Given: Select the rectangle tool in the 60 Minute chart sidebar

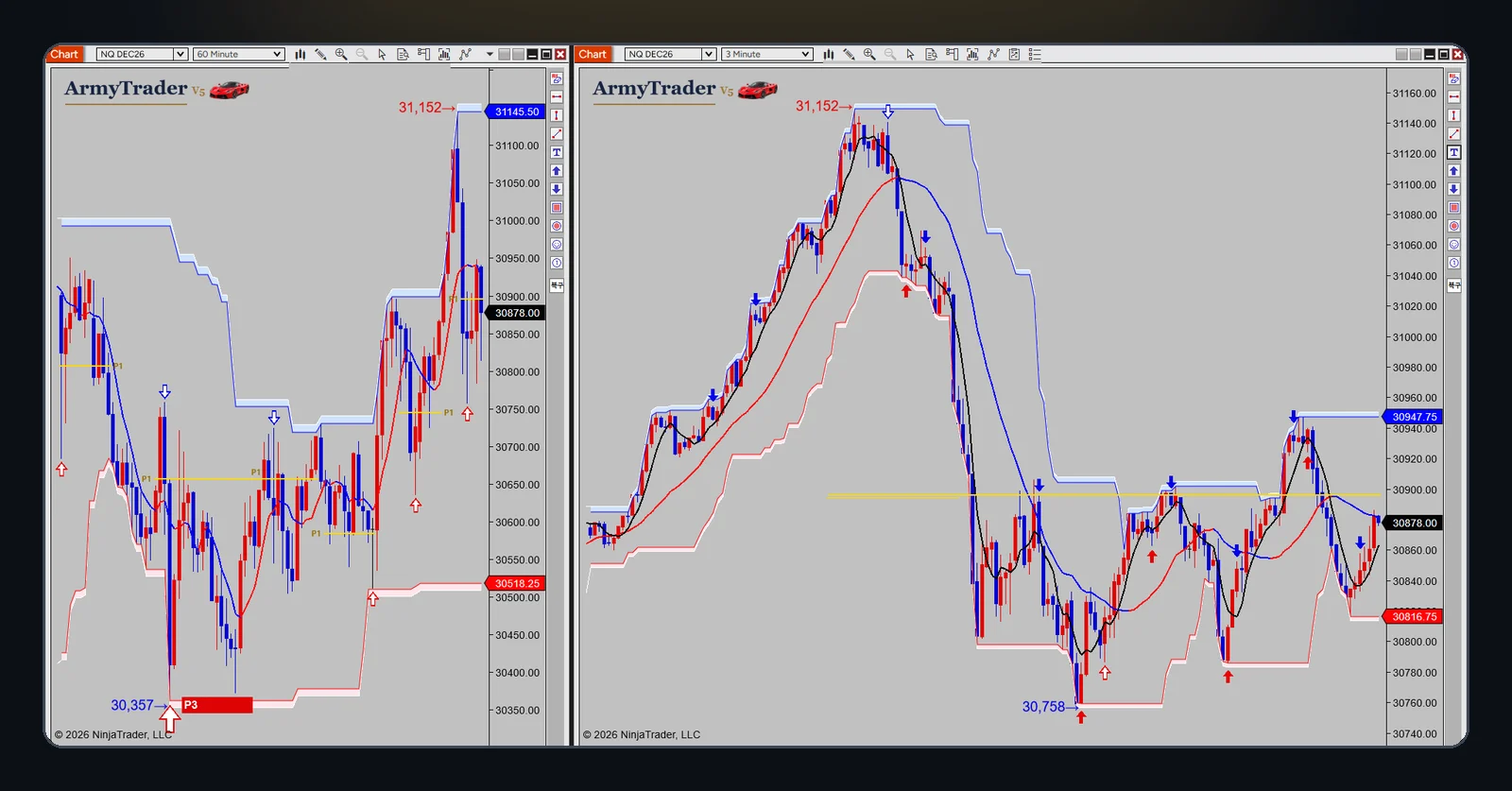Looking at the screenshot, I should coord(557,207).
